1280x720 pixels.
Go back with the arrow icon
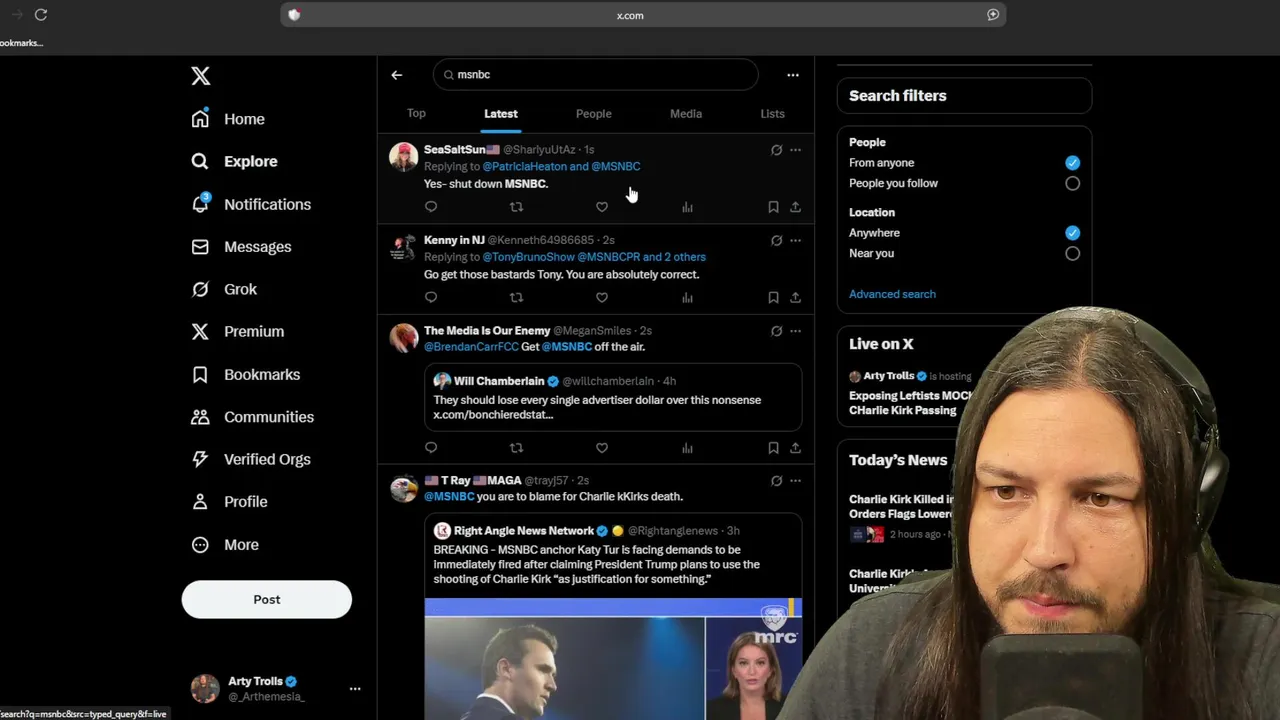point(397,75)
